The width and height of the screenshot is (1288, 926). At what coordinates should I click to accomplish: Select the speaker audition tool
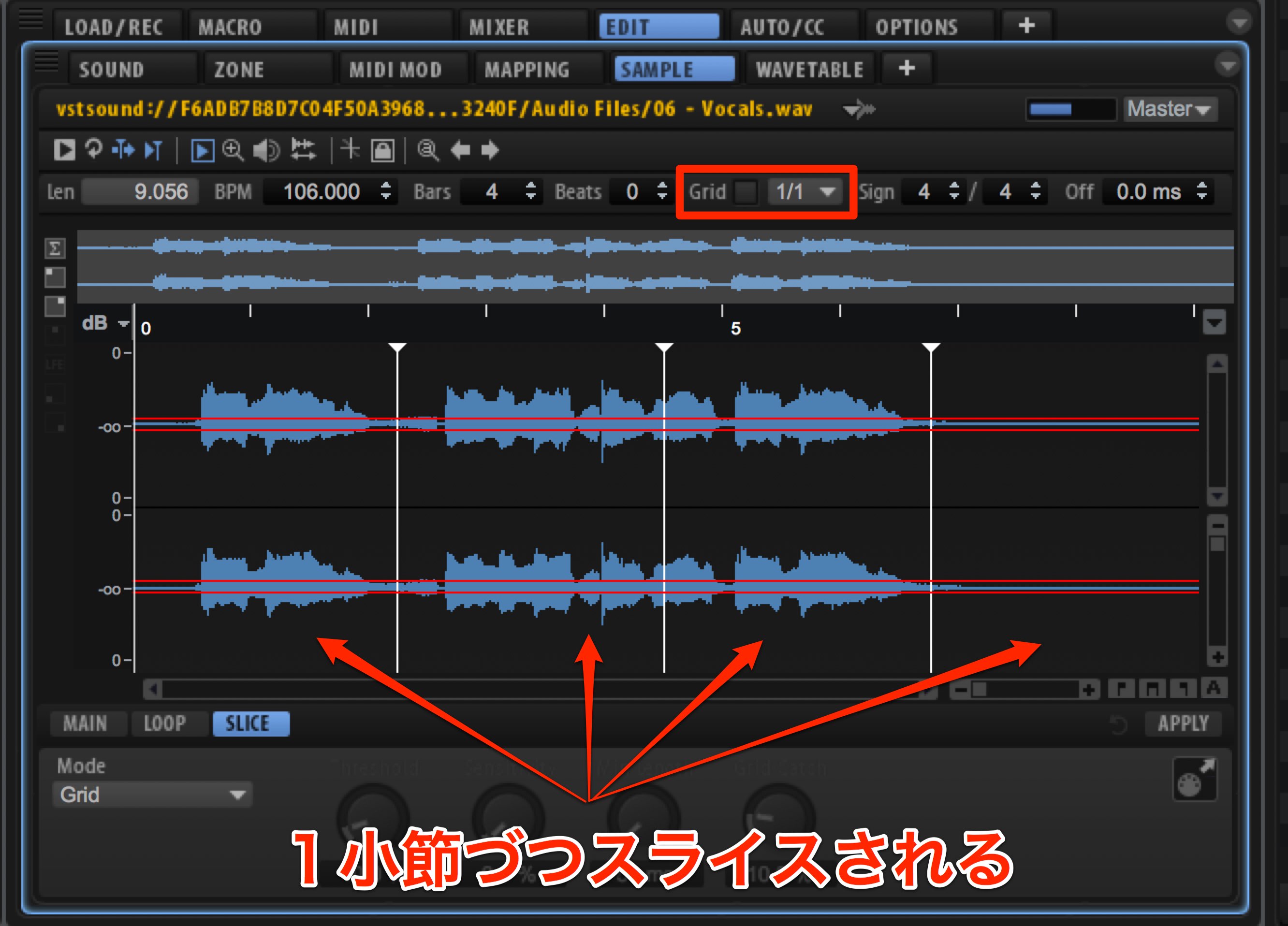click(266, 151)
